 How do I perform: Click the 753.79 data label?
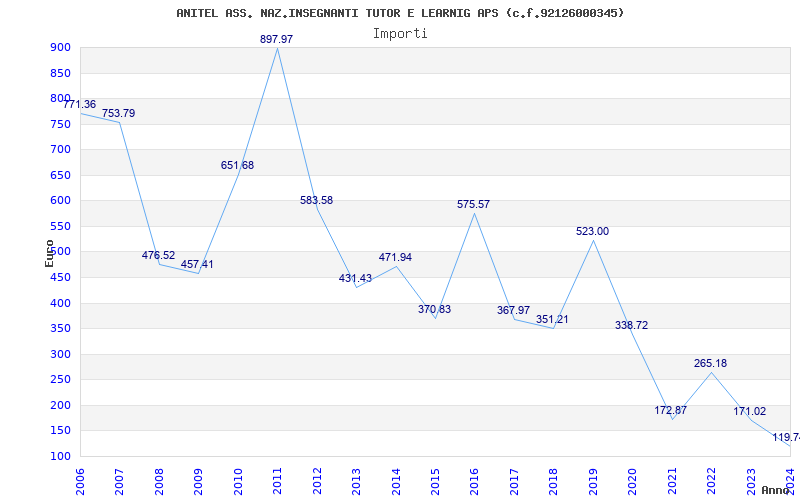tap(118, 113)
